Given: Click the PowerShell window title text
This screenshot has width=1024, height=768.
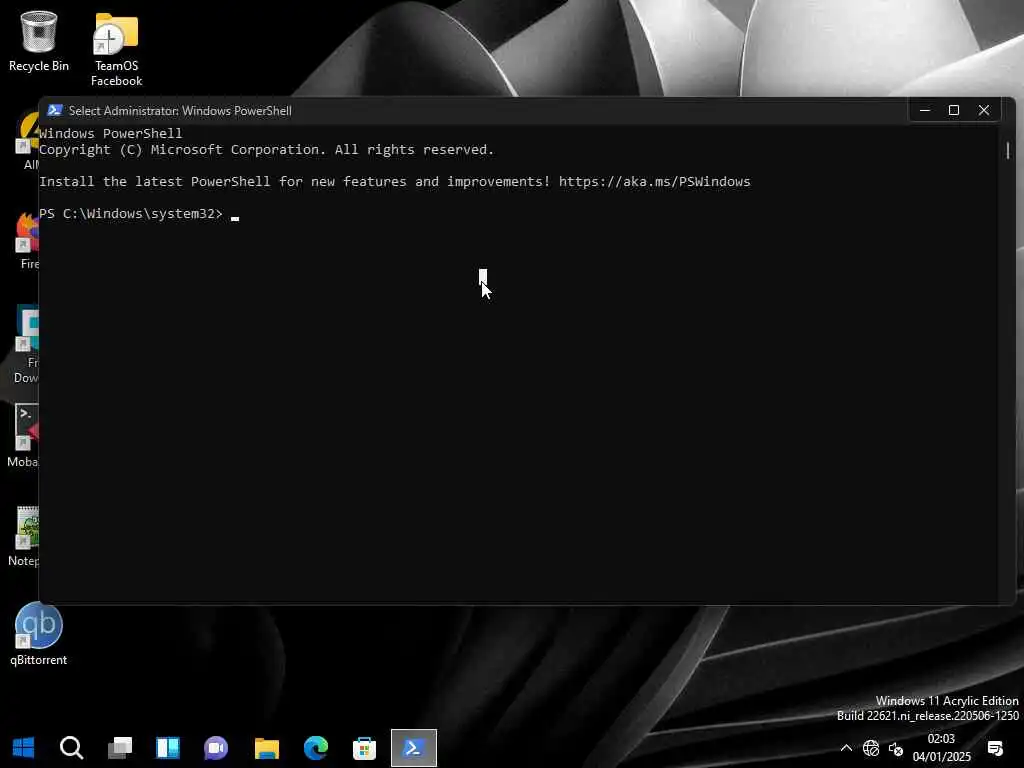Looking at the screenshot, I should pos(180,110).
